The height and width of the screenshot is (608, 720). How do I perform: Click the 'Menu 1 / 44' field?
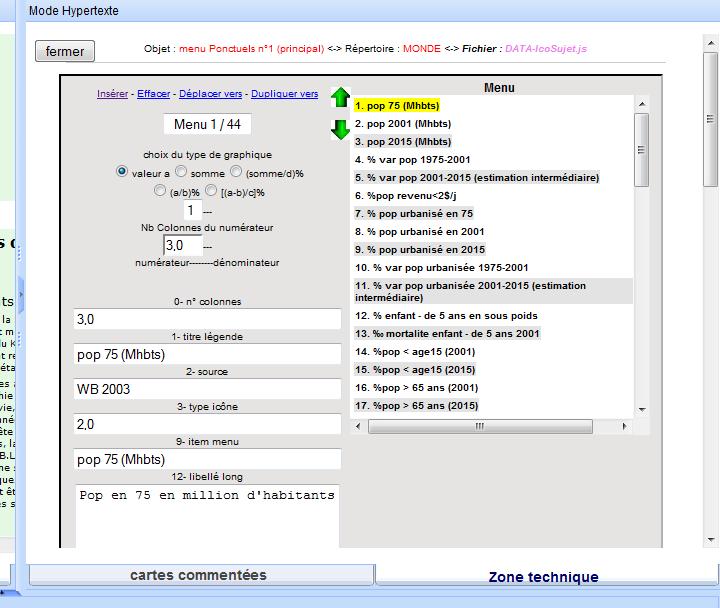(207, 124)
